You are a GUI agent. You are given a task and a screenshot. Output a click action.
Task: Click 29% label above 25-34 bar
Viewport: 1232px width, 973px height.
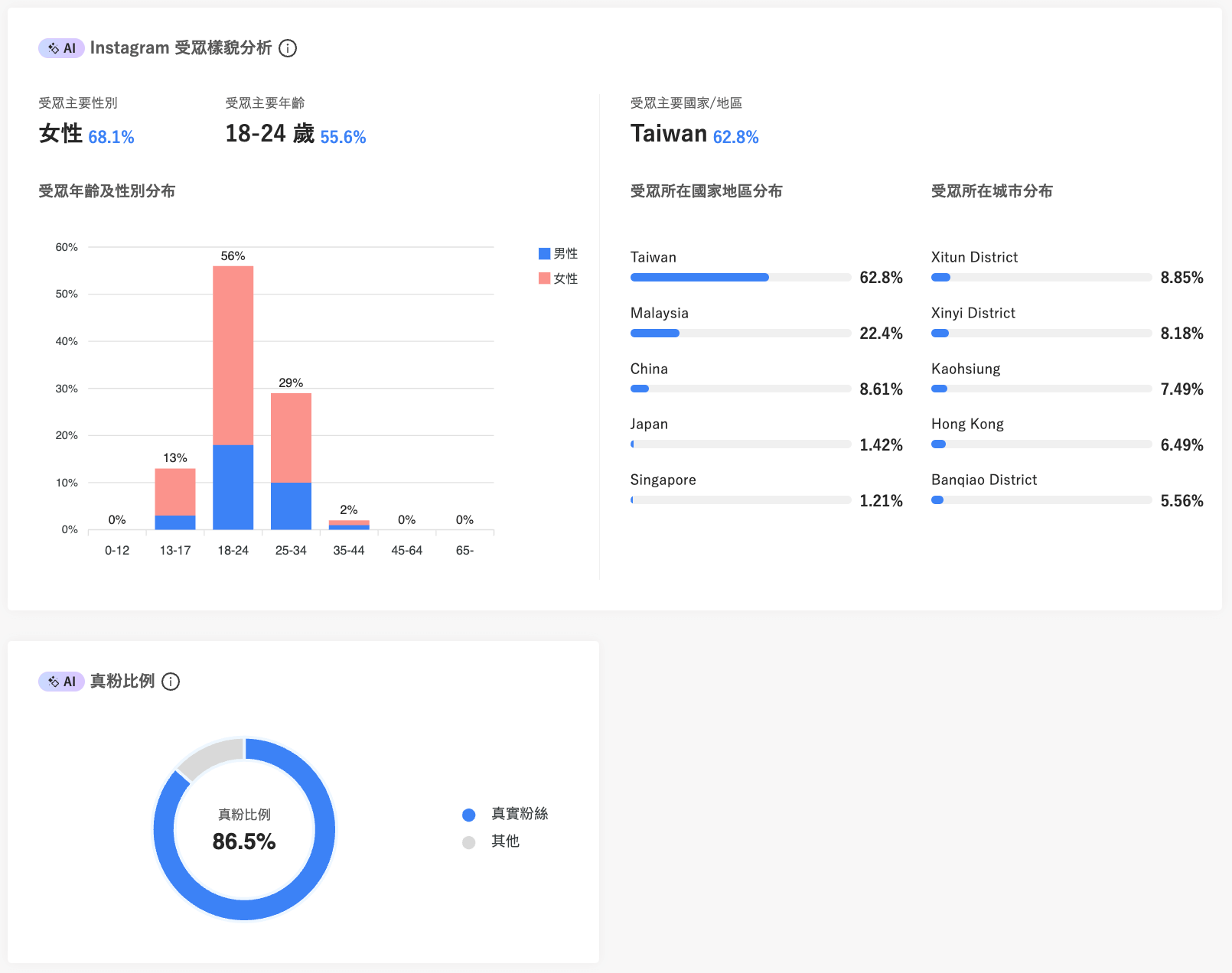point(291,382)
